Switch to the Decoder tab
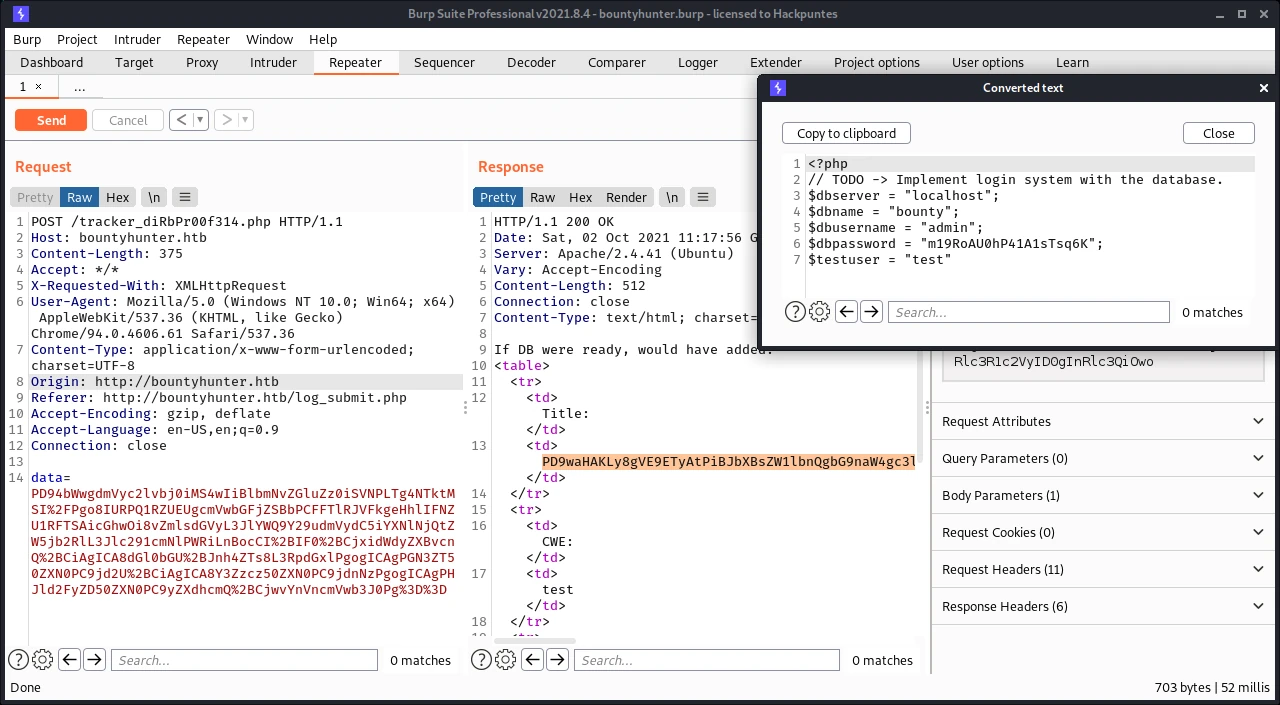The width and height of the screenshot is (1280, 705). click(531, 62)
